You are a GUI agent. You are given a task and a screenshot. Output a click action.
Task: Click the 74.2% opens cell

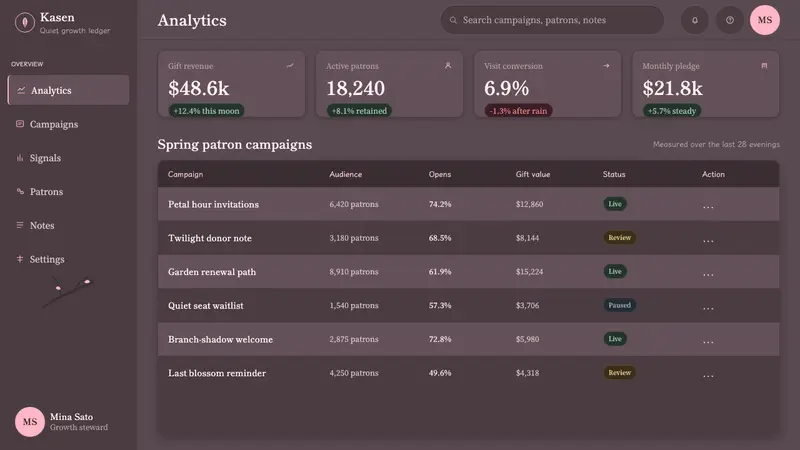[440, 204]
